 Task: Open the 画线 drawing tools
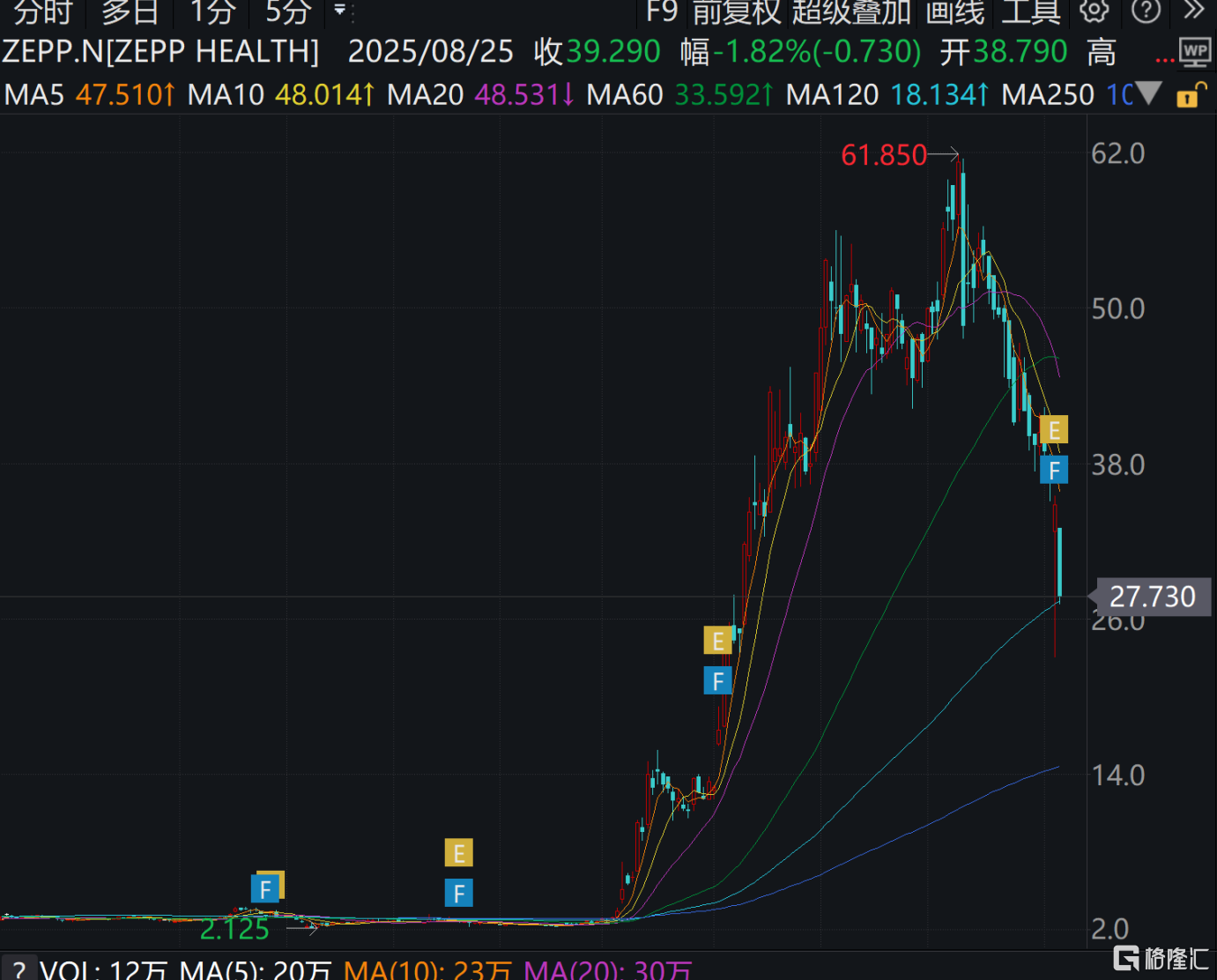point(954,11)
